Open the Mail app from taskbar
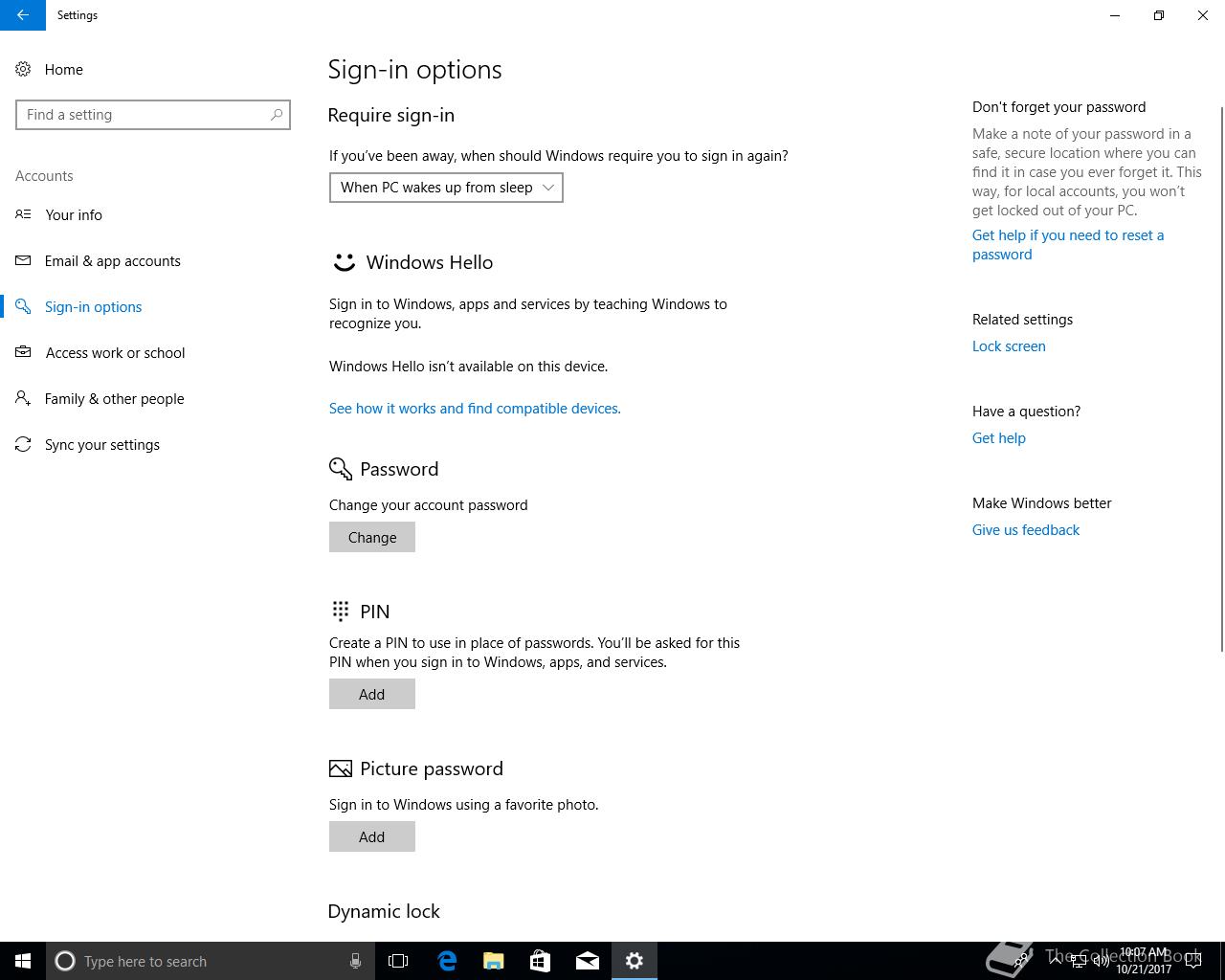 pyautogui.click(x=588, y=961)
